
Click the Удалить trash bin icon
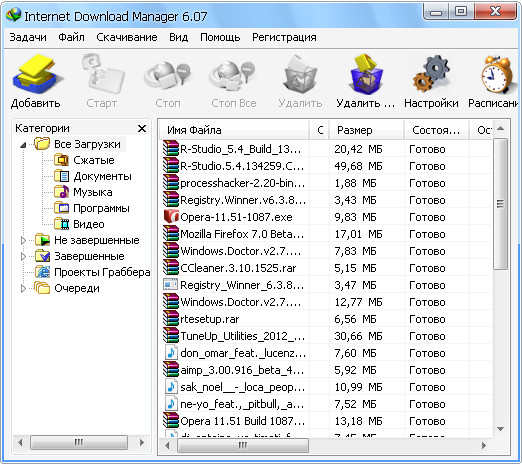pyautogui.click(x=300, y=75)
